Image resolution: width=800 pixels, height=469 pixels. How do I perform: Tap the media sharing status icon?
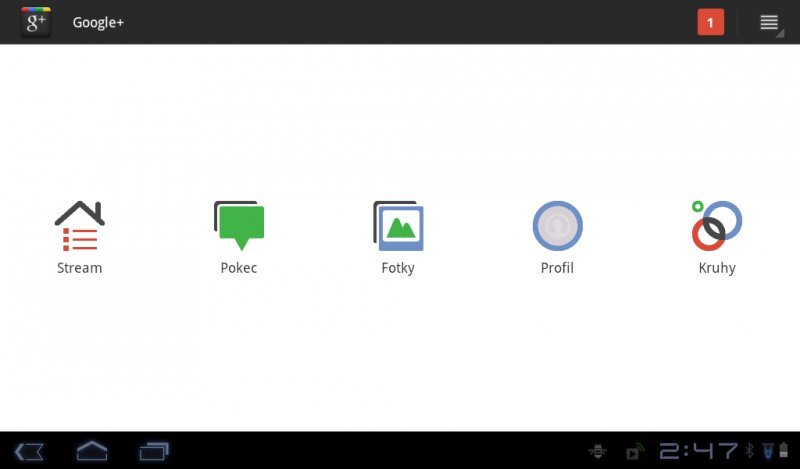pos(635,451)
